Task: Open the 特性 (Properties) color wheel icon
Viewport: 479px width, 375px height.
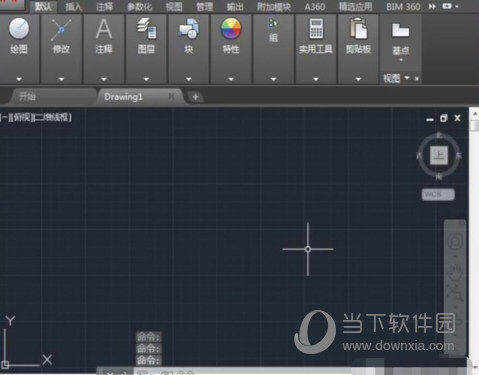Action: tap(231, 29)
